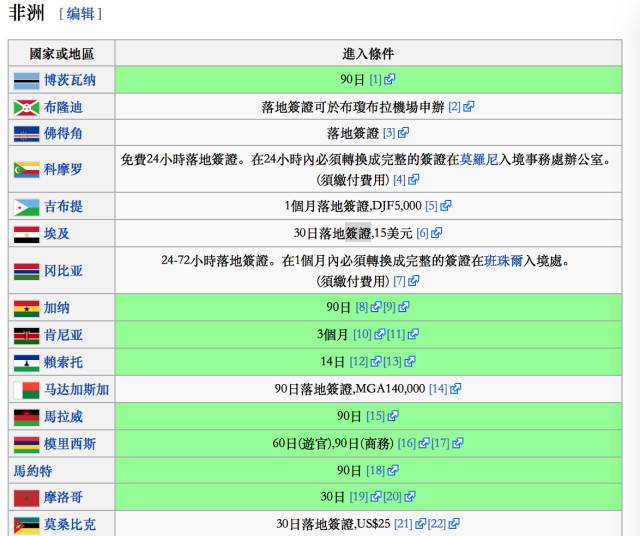Click the Burundi flag icon
This screenshot has width=640, height=536.
[x=26, y=107]
